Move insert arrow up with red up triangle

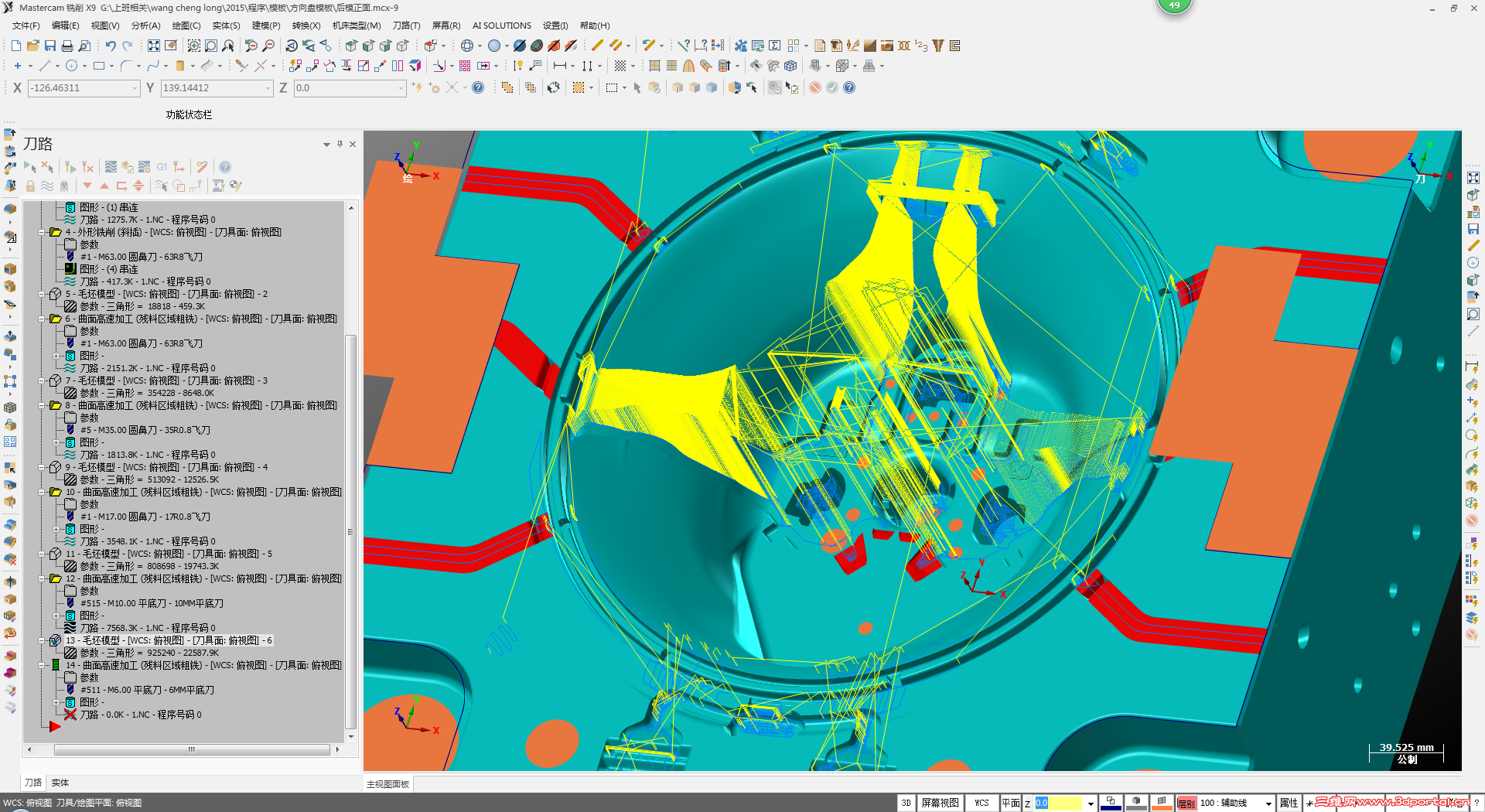click(104, 186)
